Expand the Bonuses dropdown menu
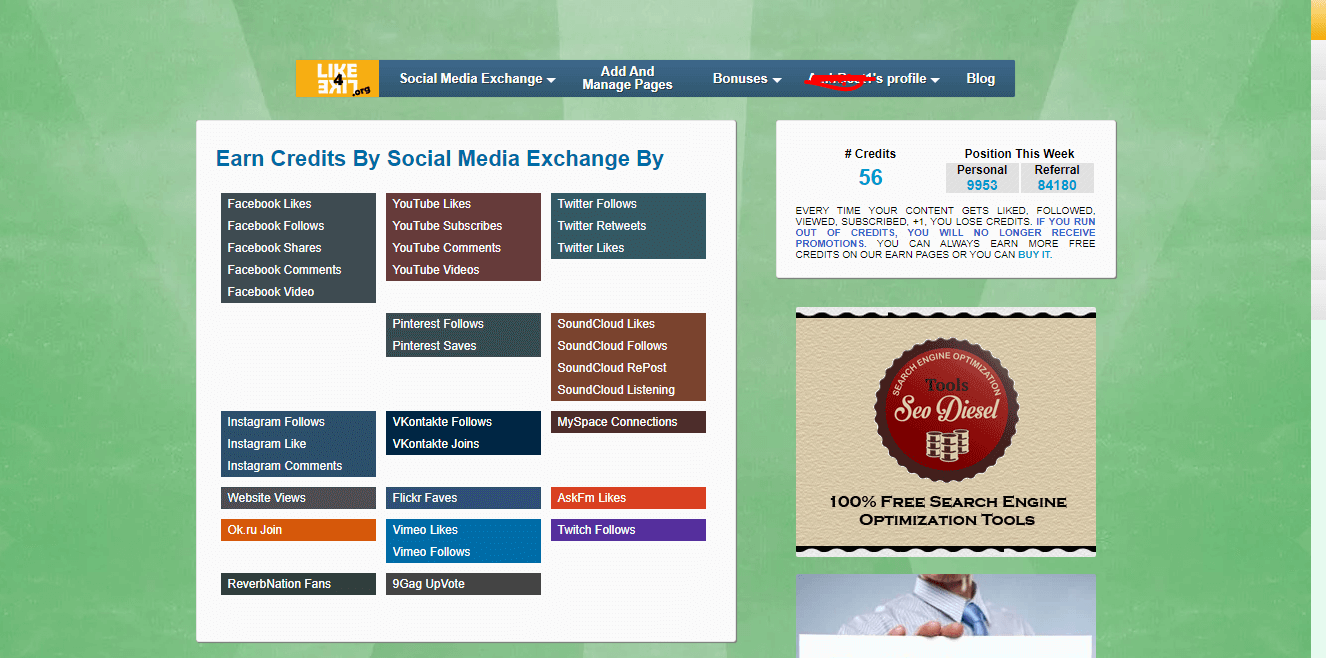This screenshot has height=658, width=1326. pos(746,79)
